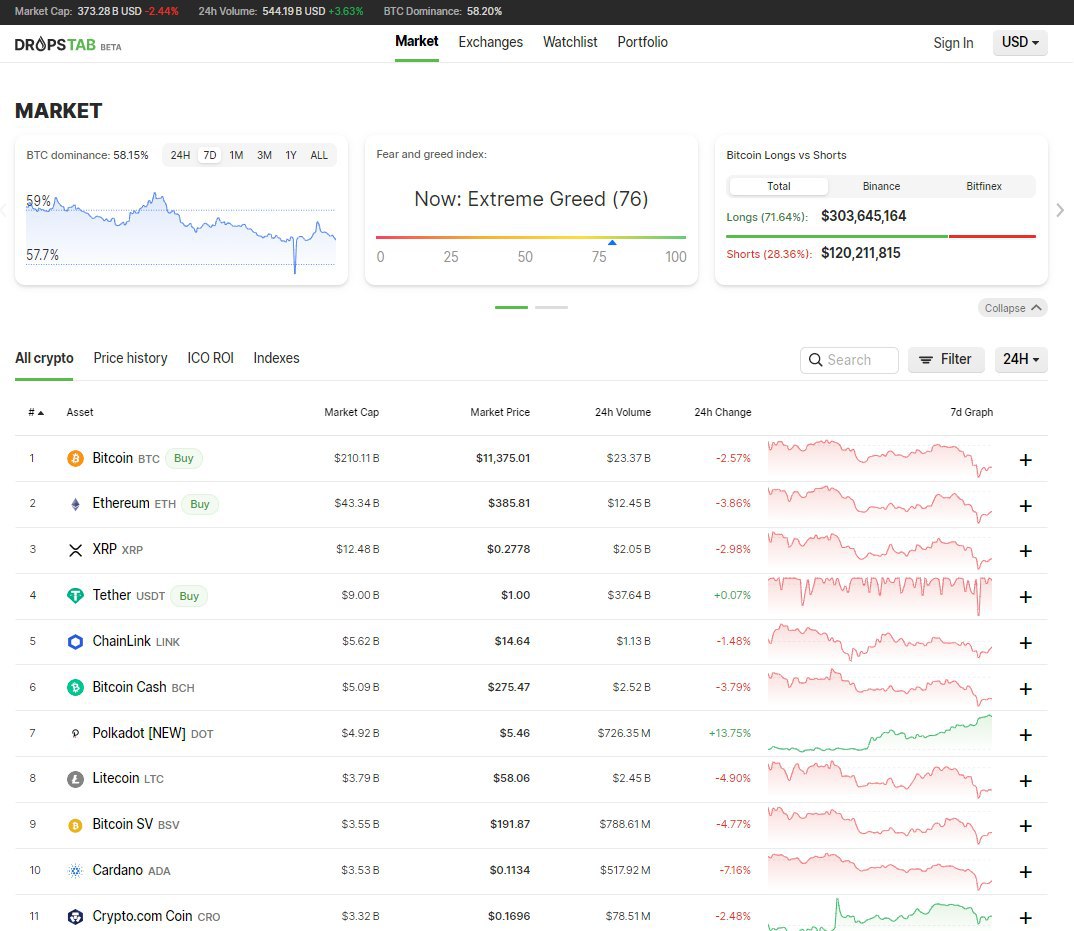Open the 24H timeframe dropdown

pos(1020,359)
